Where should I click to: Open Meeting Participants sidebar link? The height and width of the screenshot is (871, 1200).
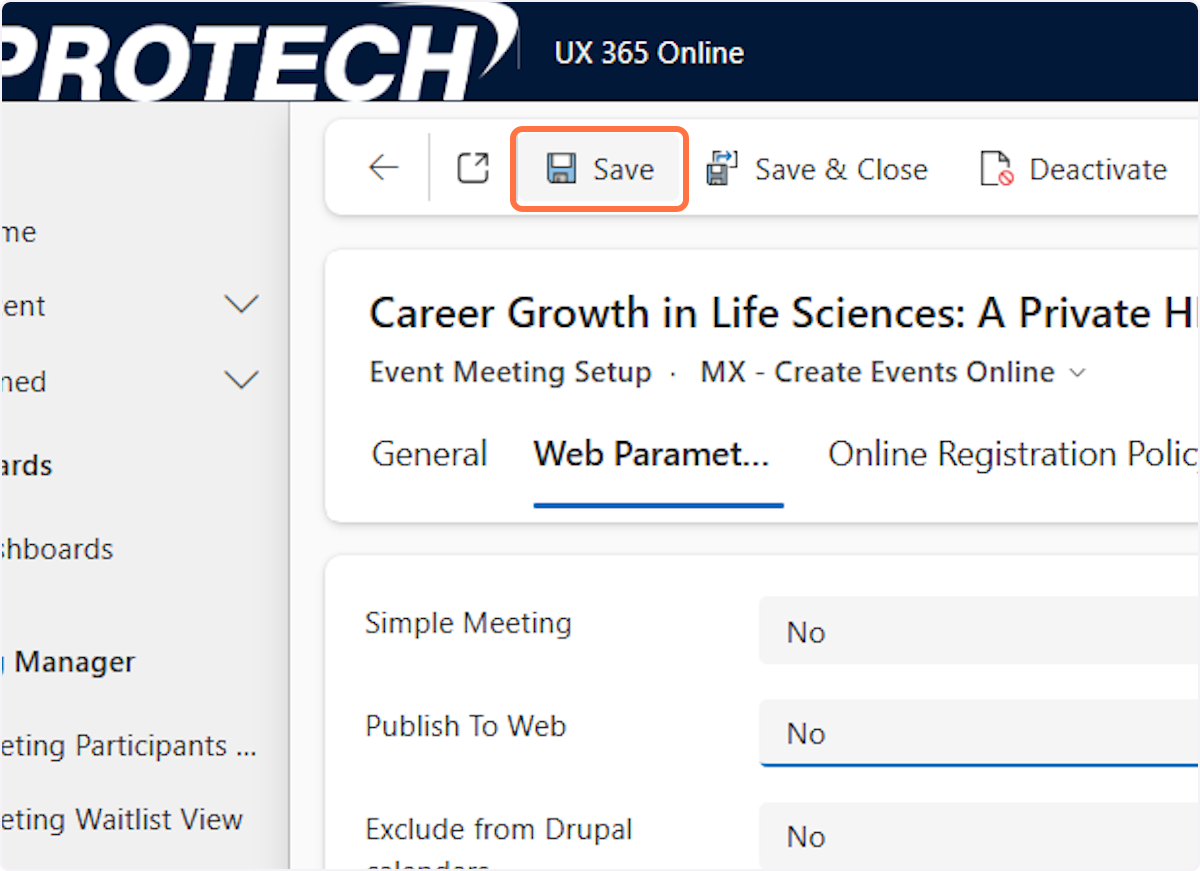[130, 746]
